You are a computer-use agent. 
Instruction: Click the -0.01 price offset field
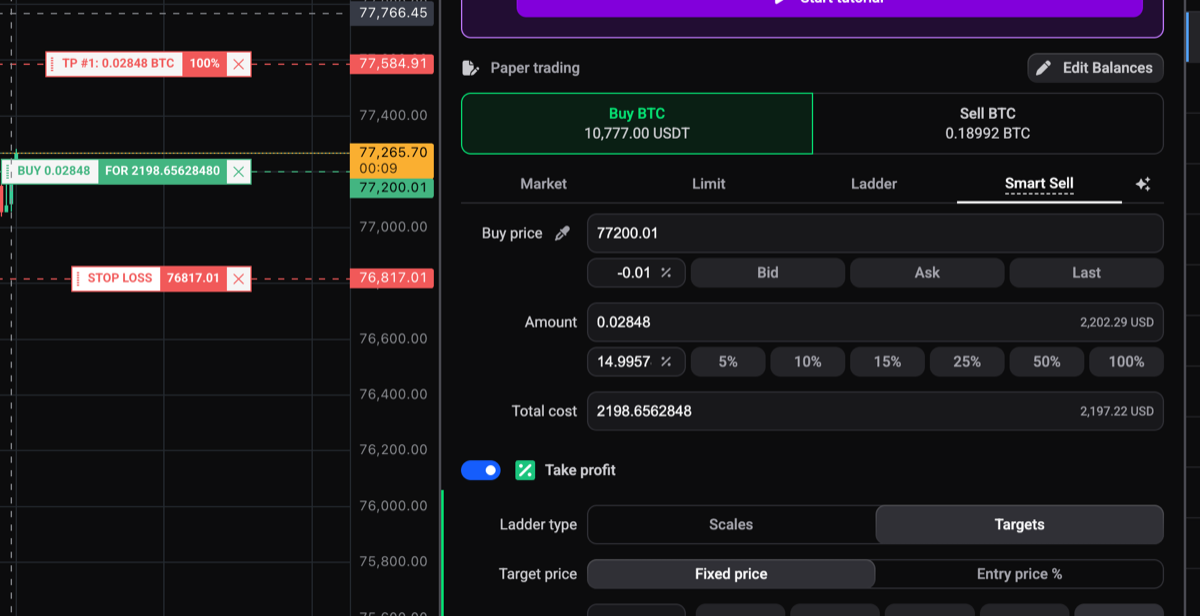[636, 272]
